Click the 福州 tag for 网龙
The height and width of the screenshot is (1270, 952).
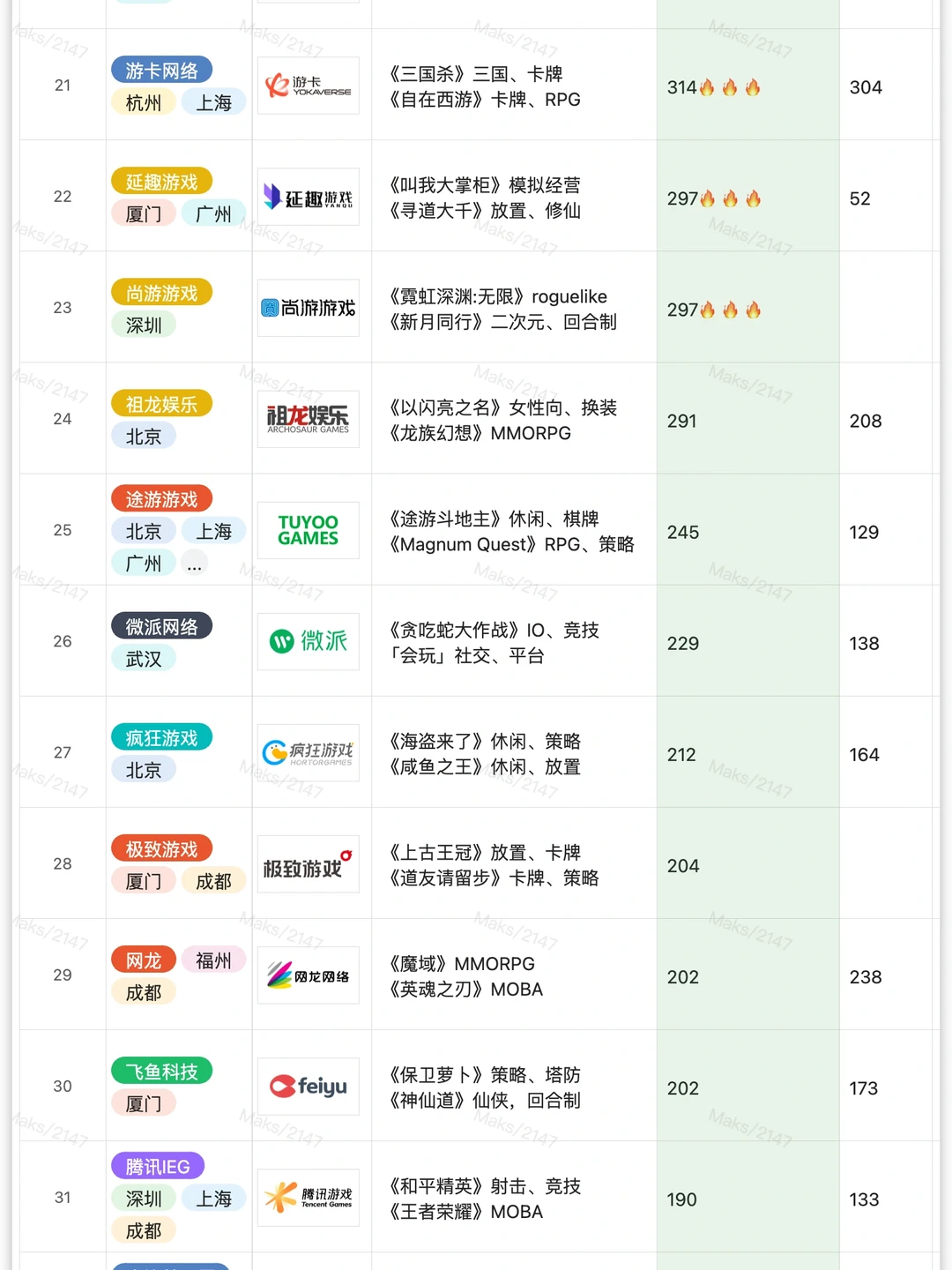(213, 960)
